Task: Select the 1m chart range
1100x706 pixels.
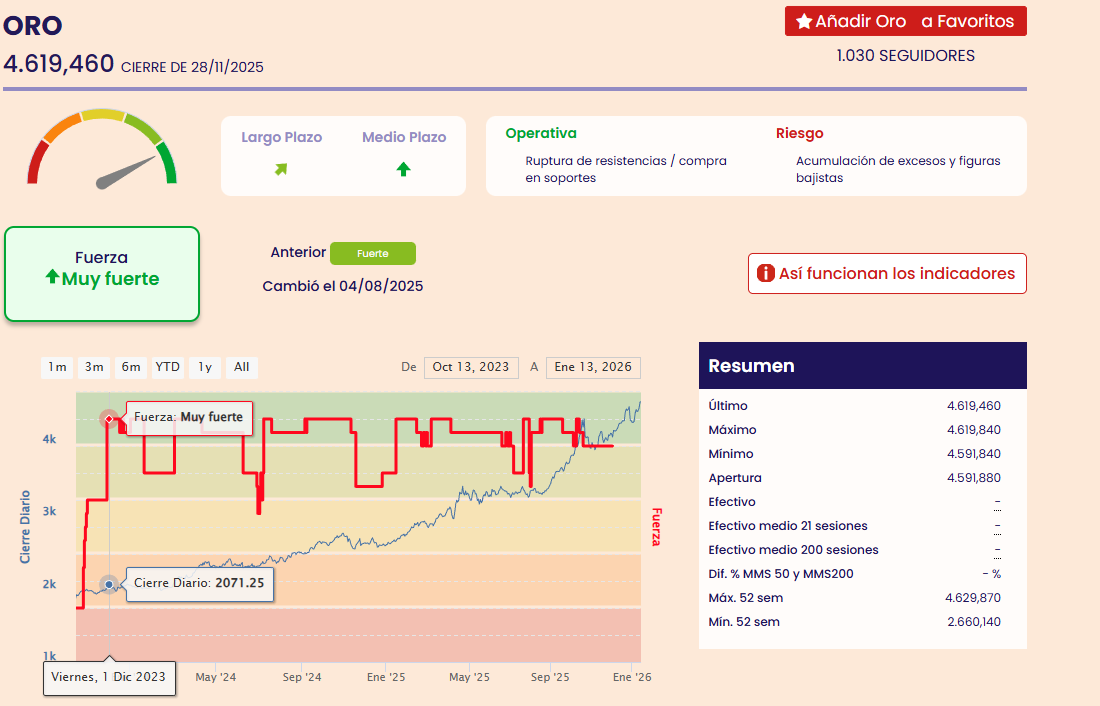Action: (57, 367)
